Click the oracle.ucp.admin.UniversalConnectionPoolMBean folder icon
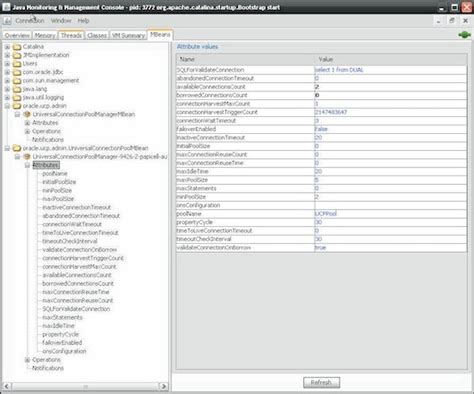The height and width of the screenshot is (394, 474). tap(17, 148)
